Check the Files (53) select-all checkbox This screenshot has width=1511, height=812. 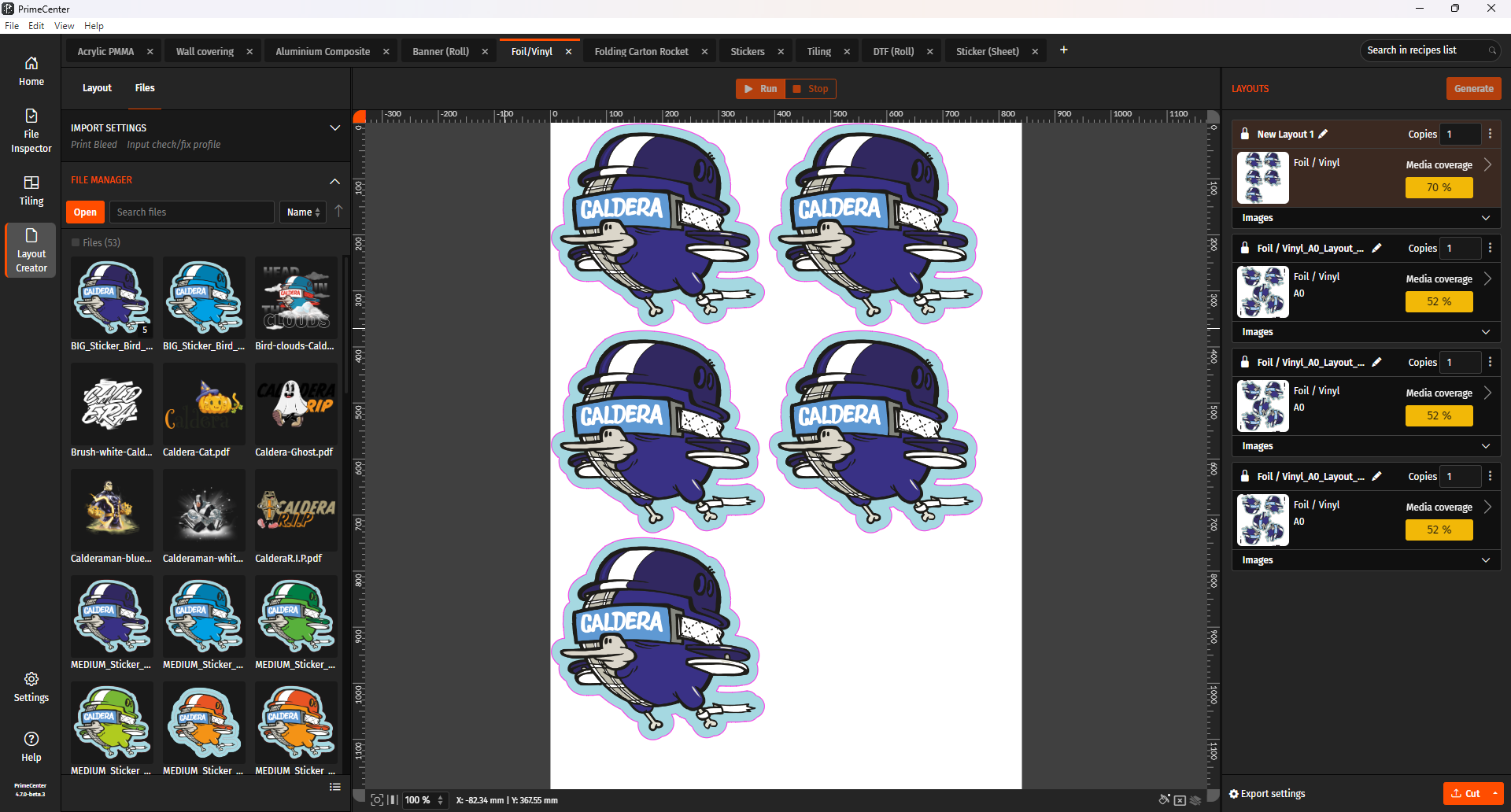(x=76, y=242)
